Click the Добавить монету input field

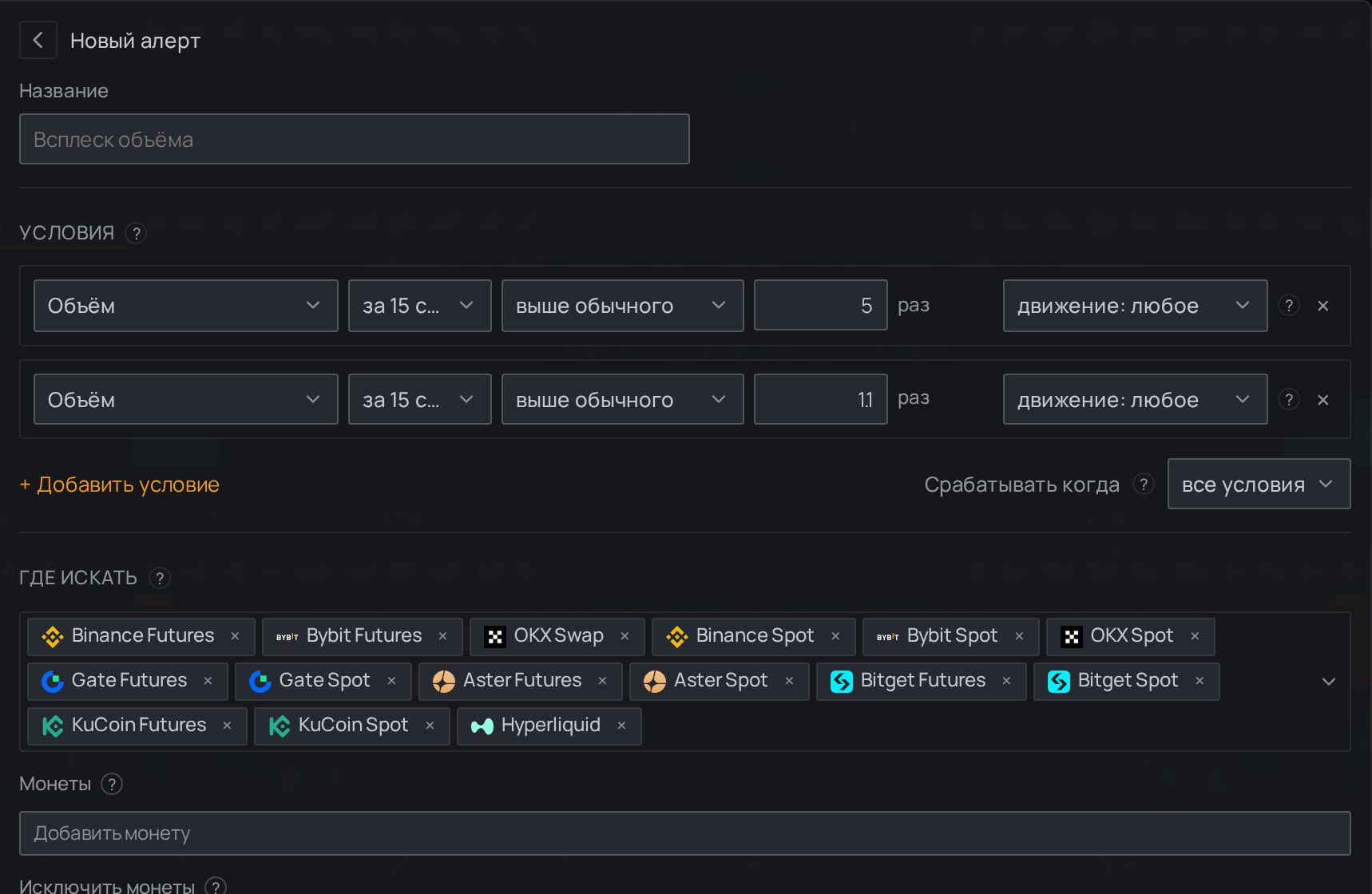point(685,833)
